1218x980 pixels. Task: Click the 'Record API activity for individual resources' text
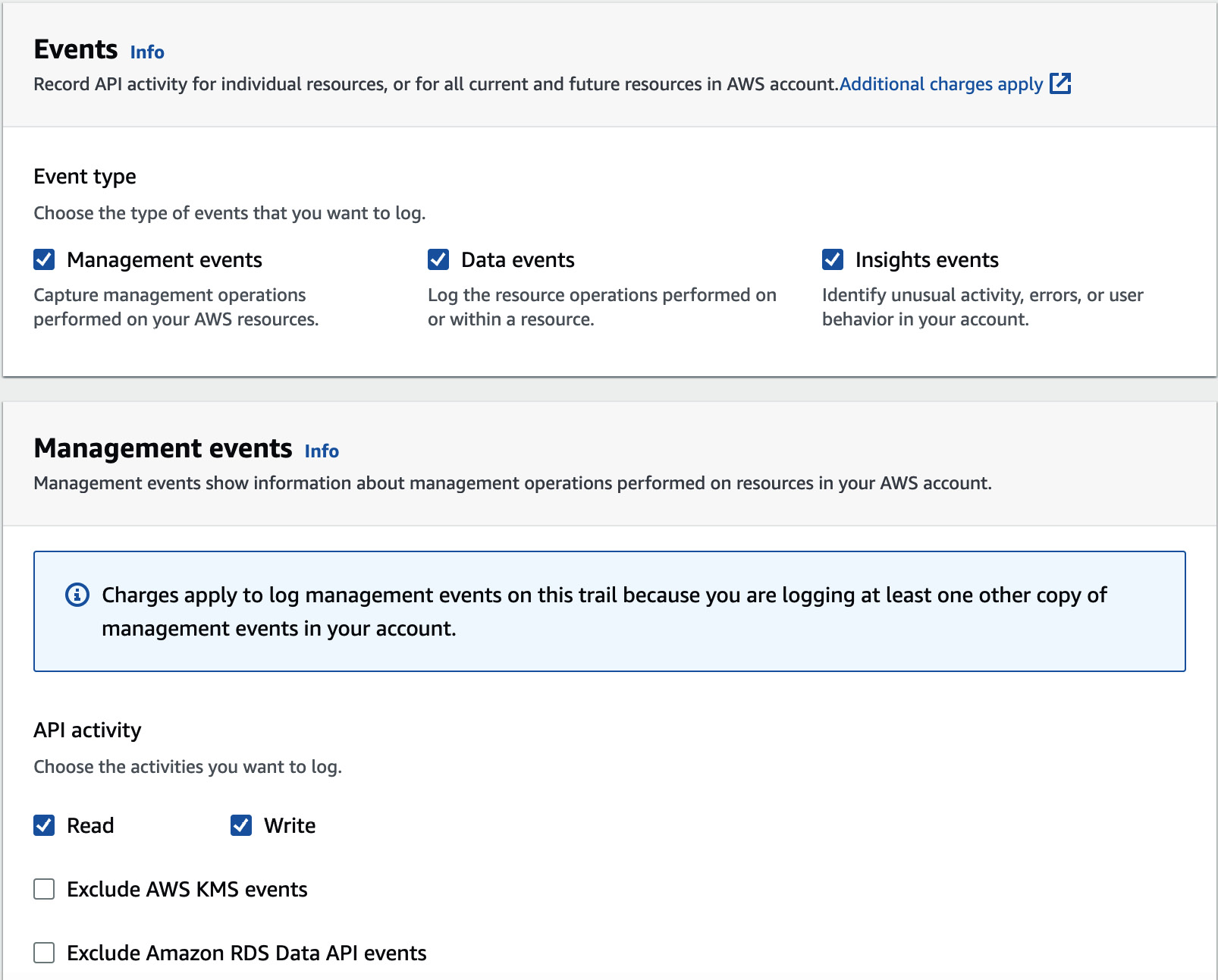(436, 84)
